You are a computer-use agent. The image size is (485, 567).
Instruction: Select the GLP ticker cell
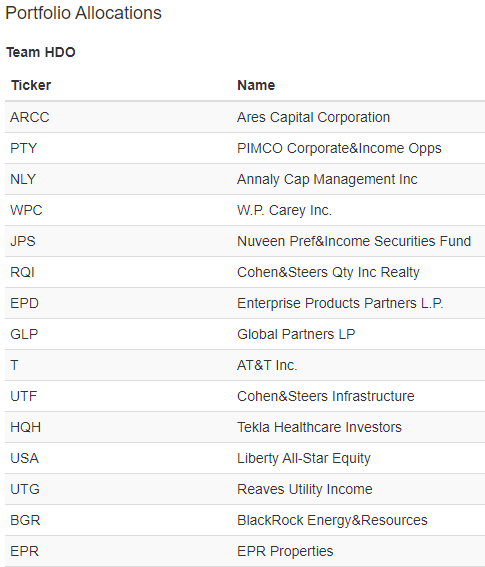(24, 334)
